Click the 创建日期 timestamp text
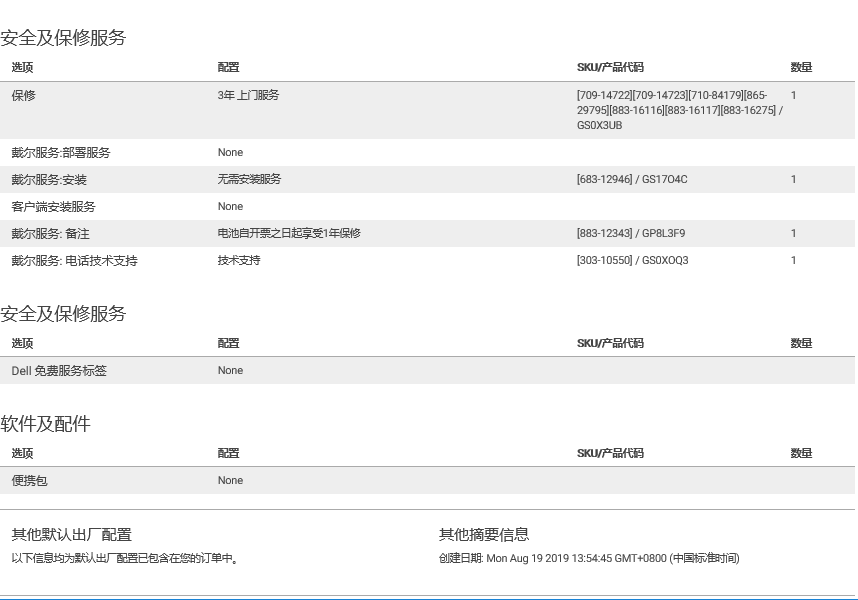The image size is (858, 600). coord(588,559)
